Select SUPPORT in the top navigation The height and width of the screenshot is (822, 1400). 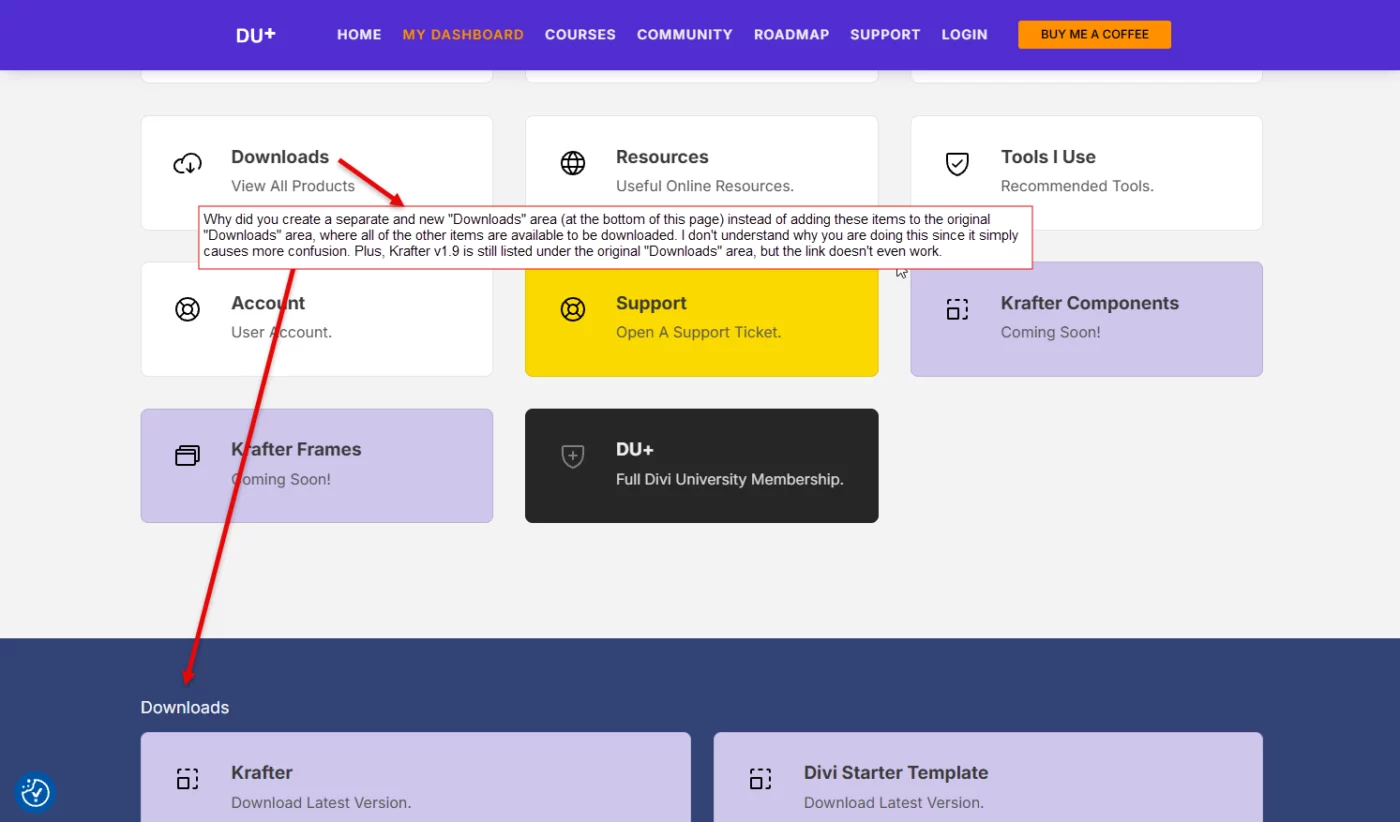[885, 35]
